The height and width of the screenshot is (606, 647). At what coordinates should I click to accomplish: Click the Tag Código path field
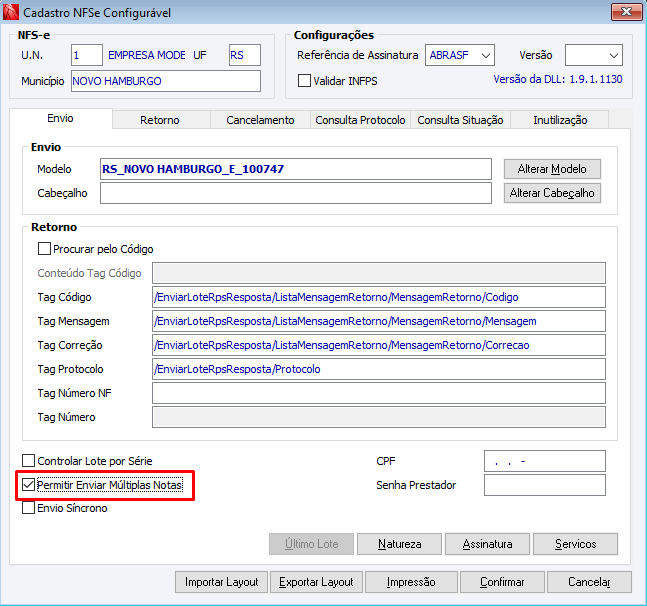pos(379,297)
